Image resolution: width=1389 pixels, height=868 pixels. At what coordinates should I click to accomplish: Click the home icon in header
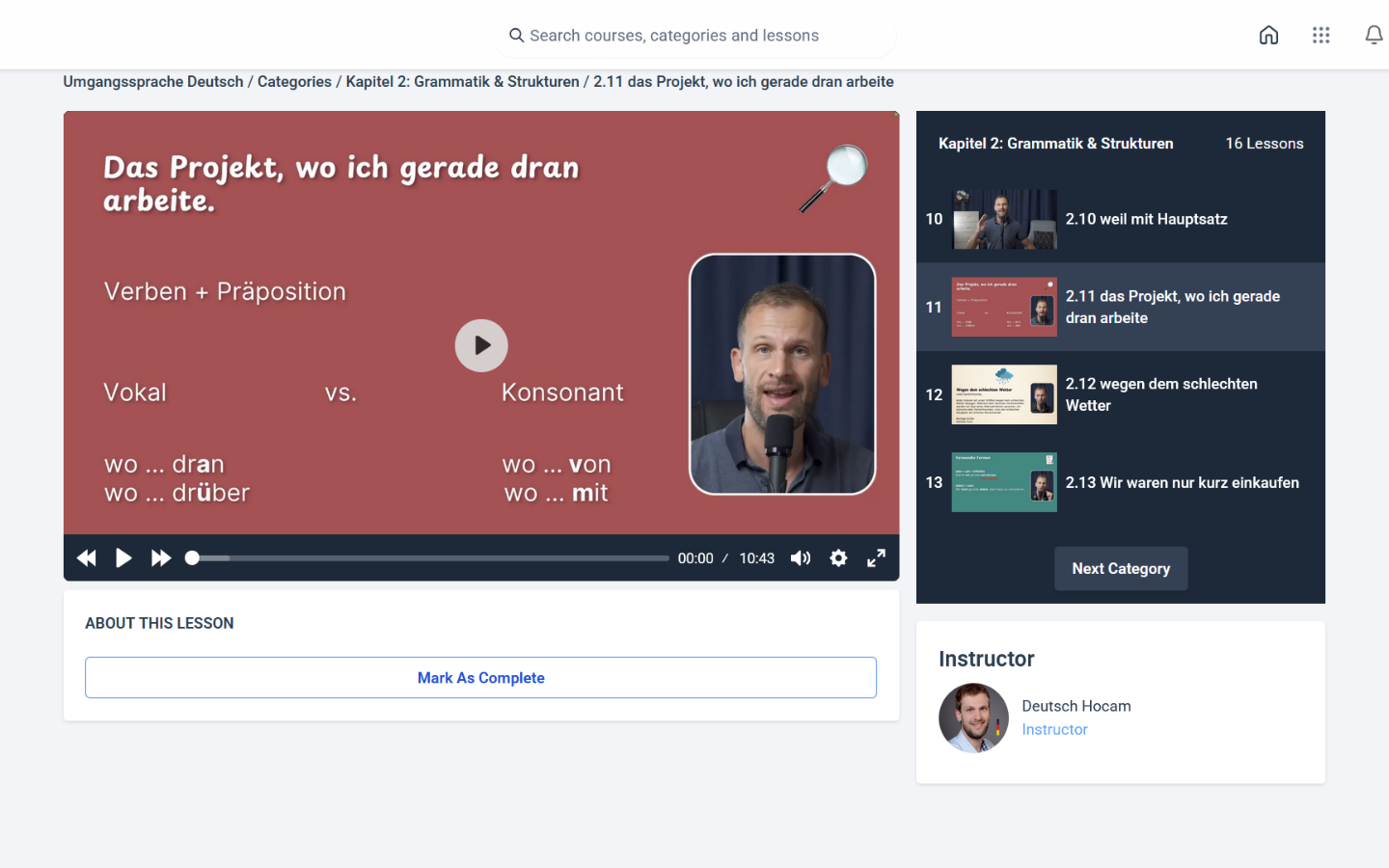coord(1268,36)
